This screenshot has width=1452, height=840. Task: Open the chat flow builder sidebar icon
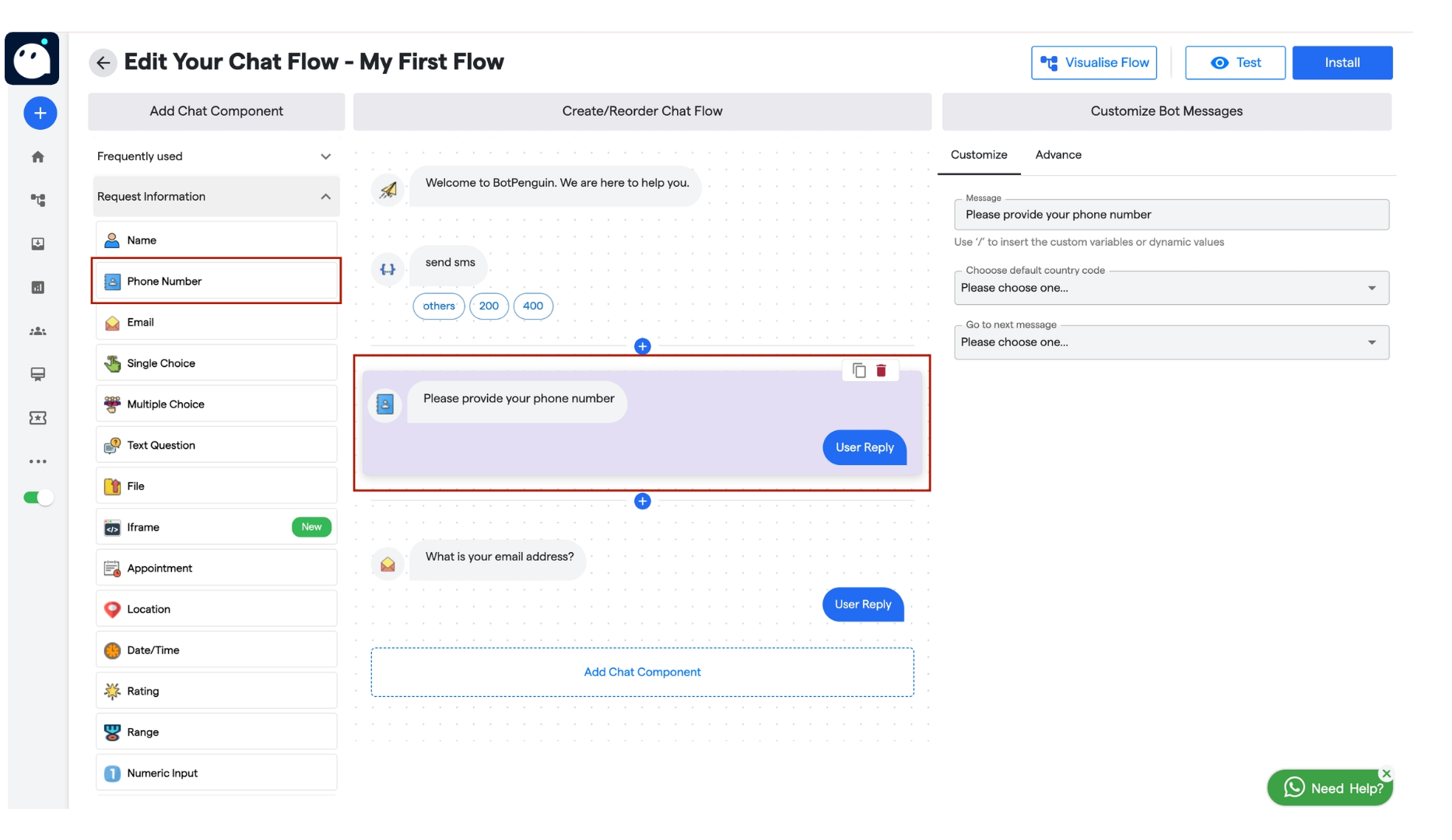[x=38, y=200]
